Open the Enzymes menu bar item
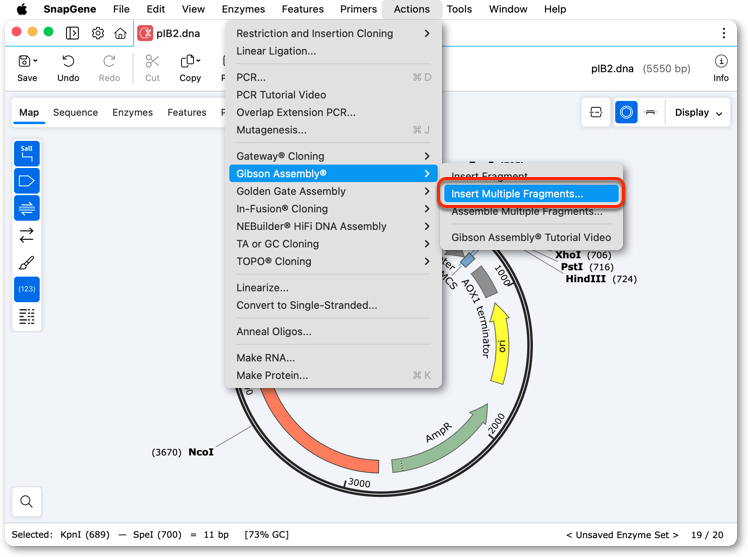 pos(243,9)
